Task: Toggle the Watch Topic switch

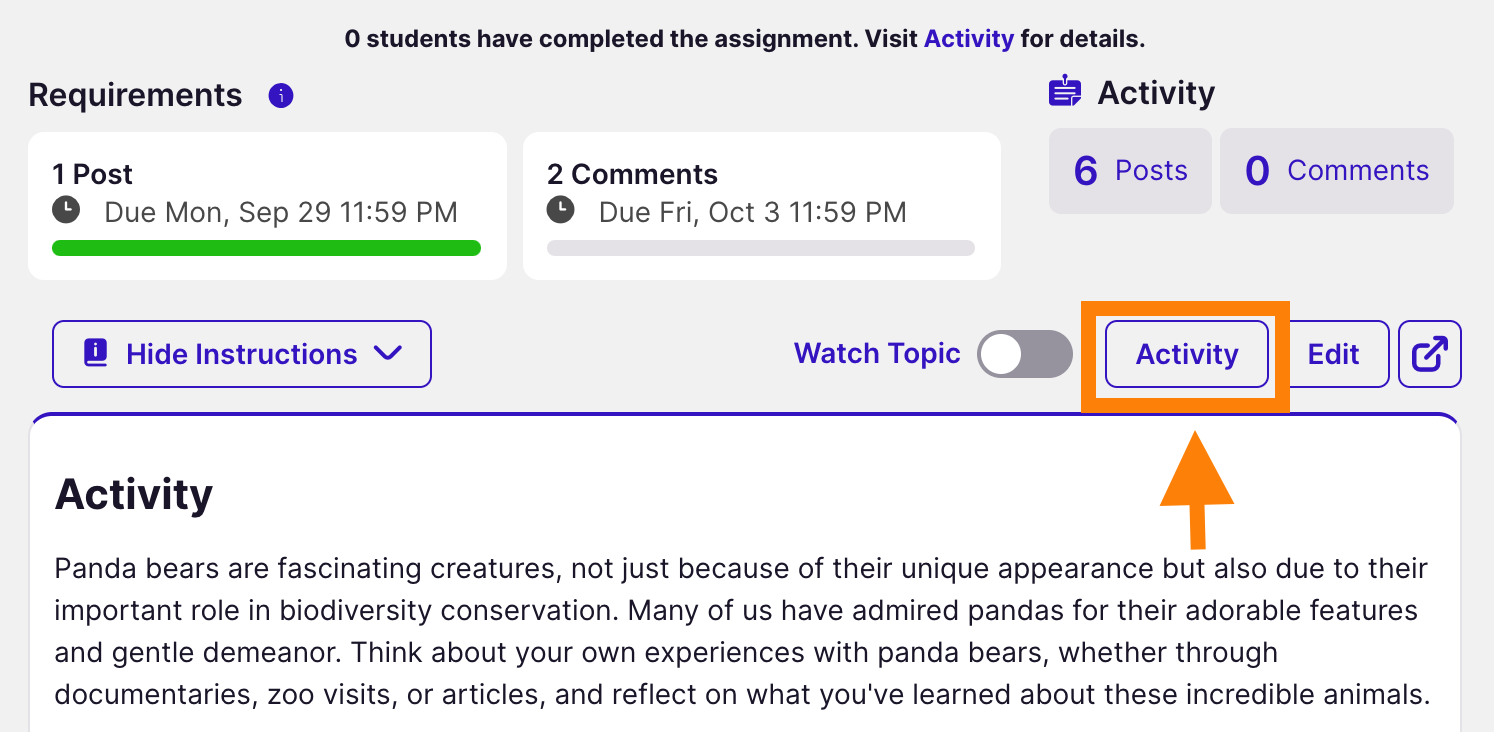Action: tap(1024, 354)
